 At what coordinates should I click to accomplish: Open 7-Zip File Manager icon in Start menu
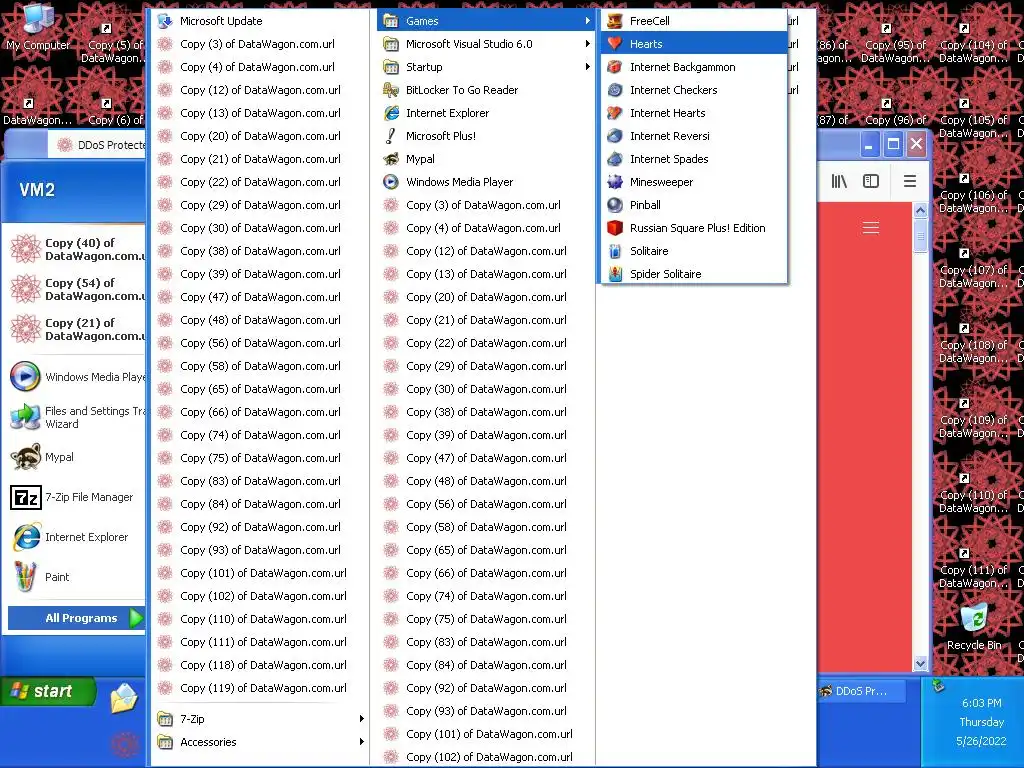[x=26, y=497]
